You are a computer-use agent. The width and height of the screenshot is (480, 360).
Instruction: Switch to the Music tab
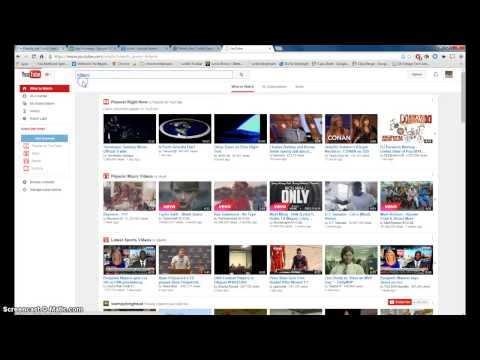[x=299, y=87]
